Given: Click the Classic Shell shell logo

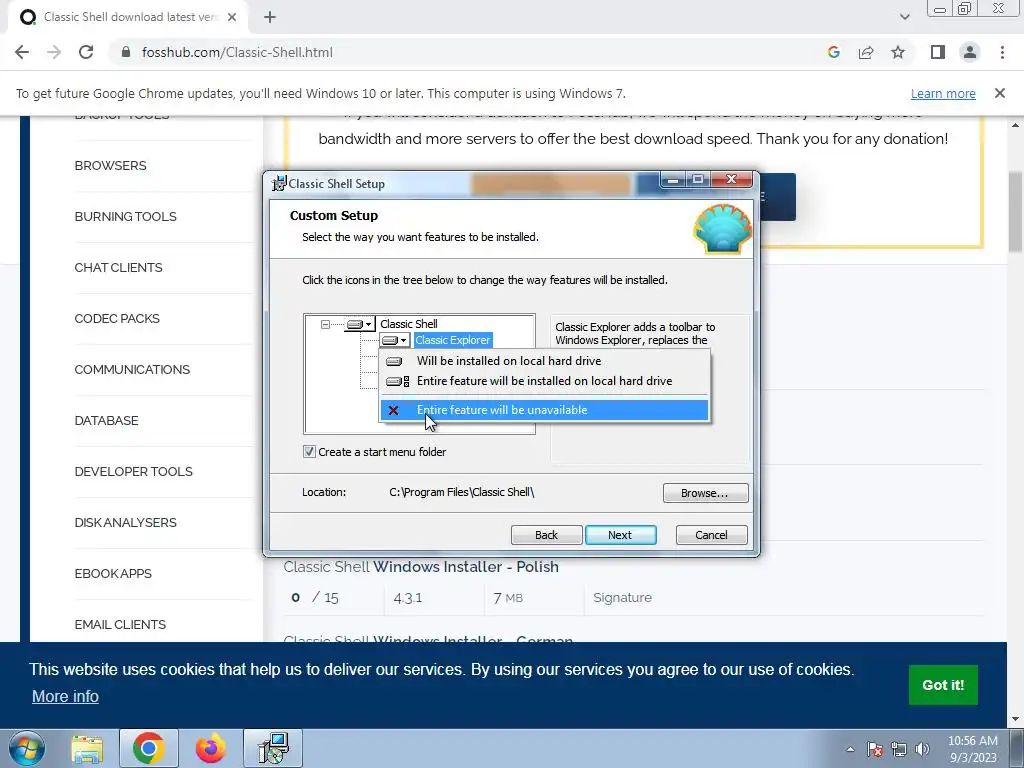Looking at the screenshot, I should [x=722, y=229].
